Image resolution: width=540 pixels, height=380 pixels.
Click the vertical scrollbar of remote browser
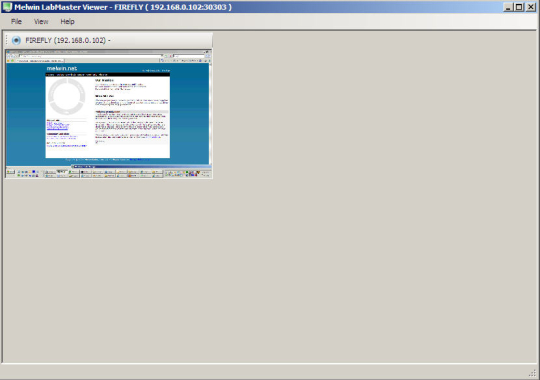click(x=210, y=114)
